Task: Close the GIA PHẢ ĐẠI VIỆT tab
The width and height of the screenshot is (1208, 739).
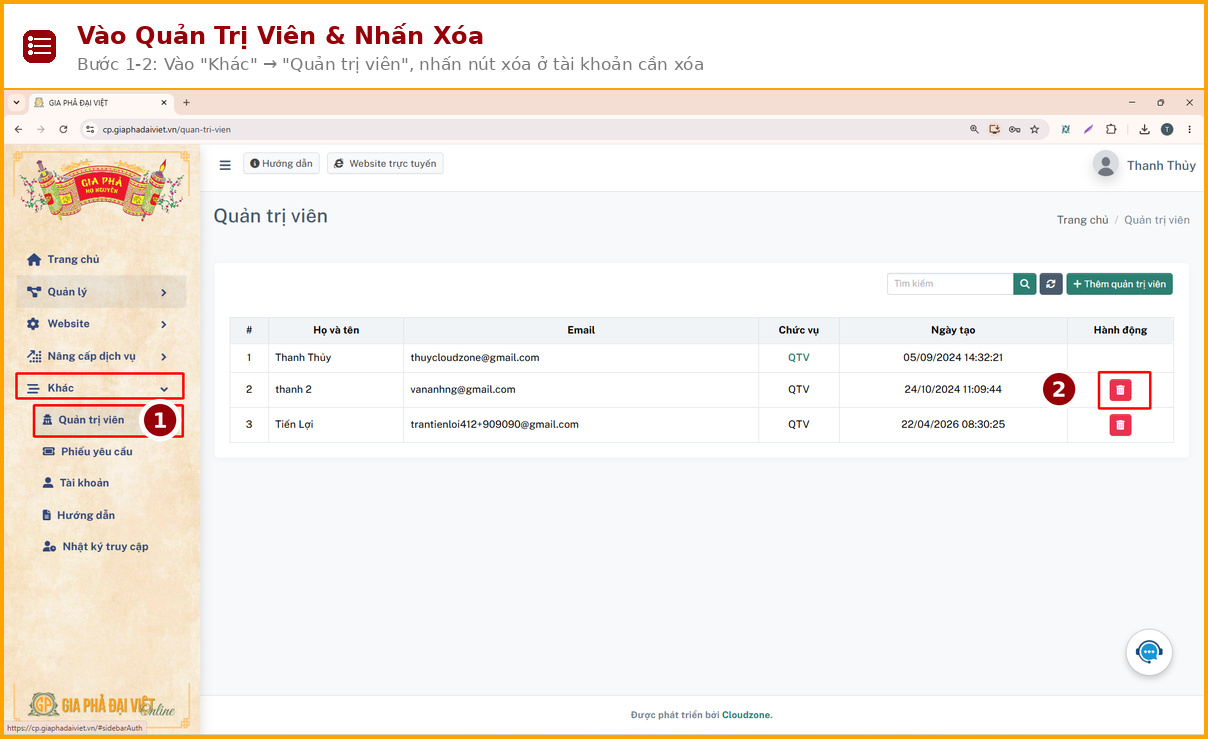Action: 164,102
